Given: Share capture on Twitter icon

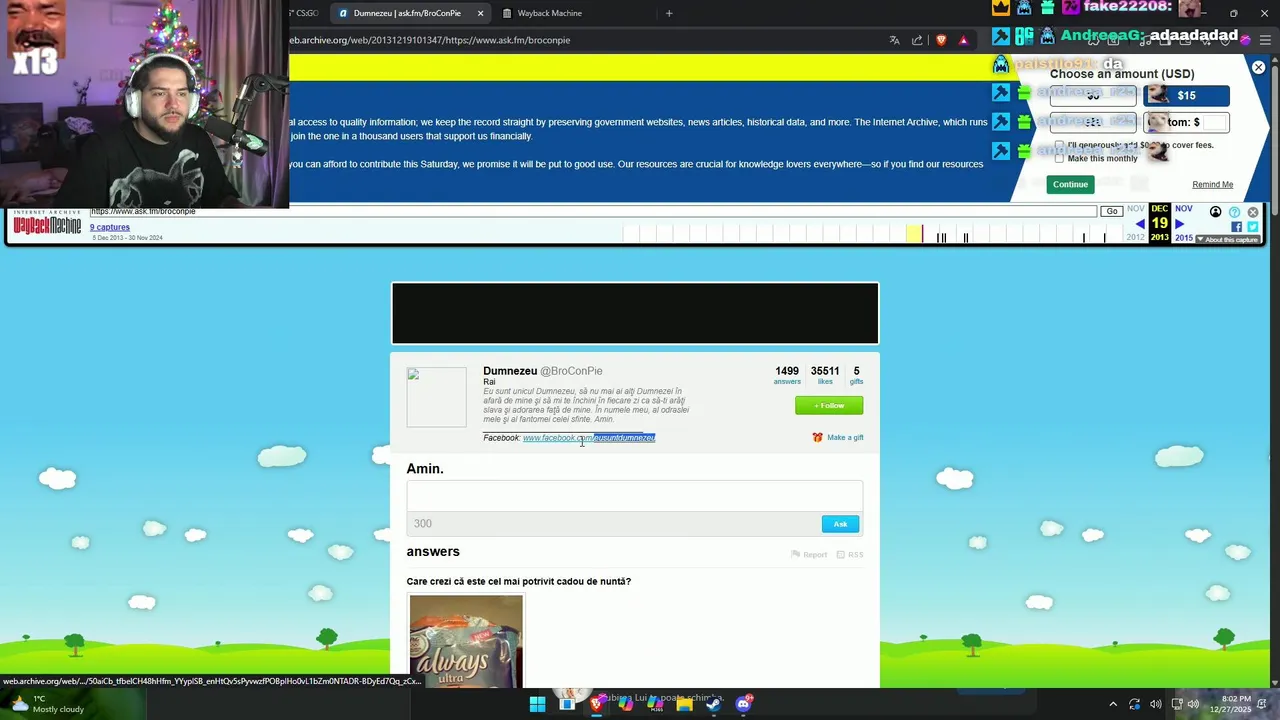Looking at the screenshot, I should [x=1252, y=227].
